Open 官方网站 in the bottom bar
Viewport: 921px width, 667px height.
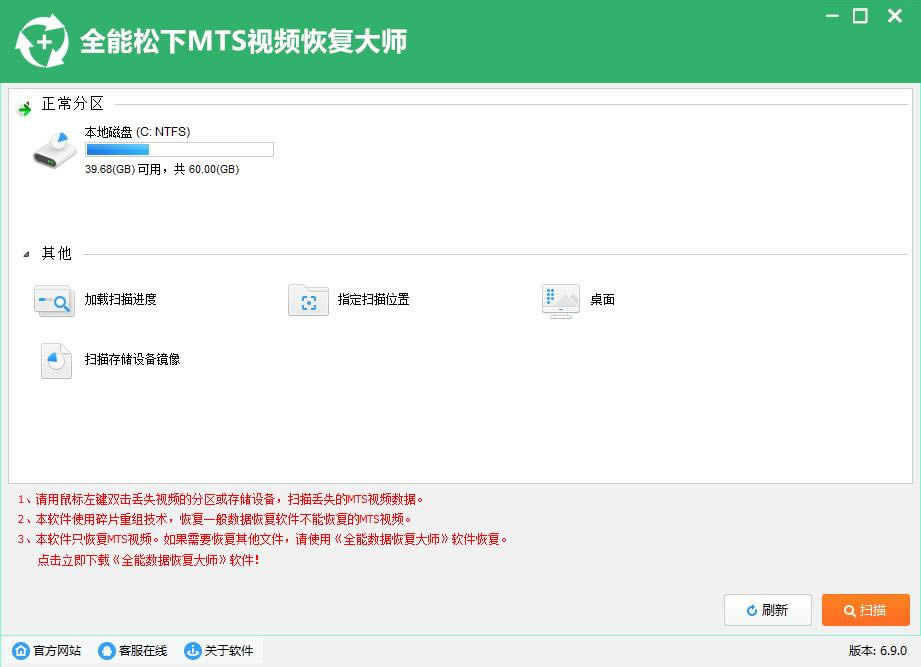[x=47, y=651]
